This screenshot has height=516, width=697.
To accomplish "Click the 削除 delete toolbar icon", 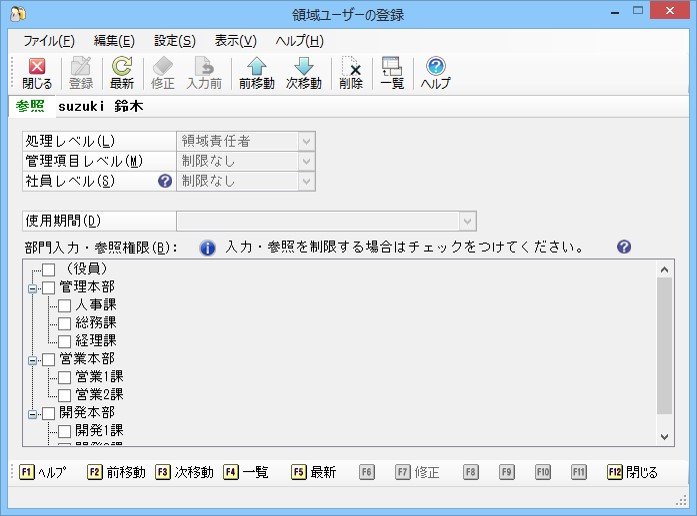I will point(351,73).
